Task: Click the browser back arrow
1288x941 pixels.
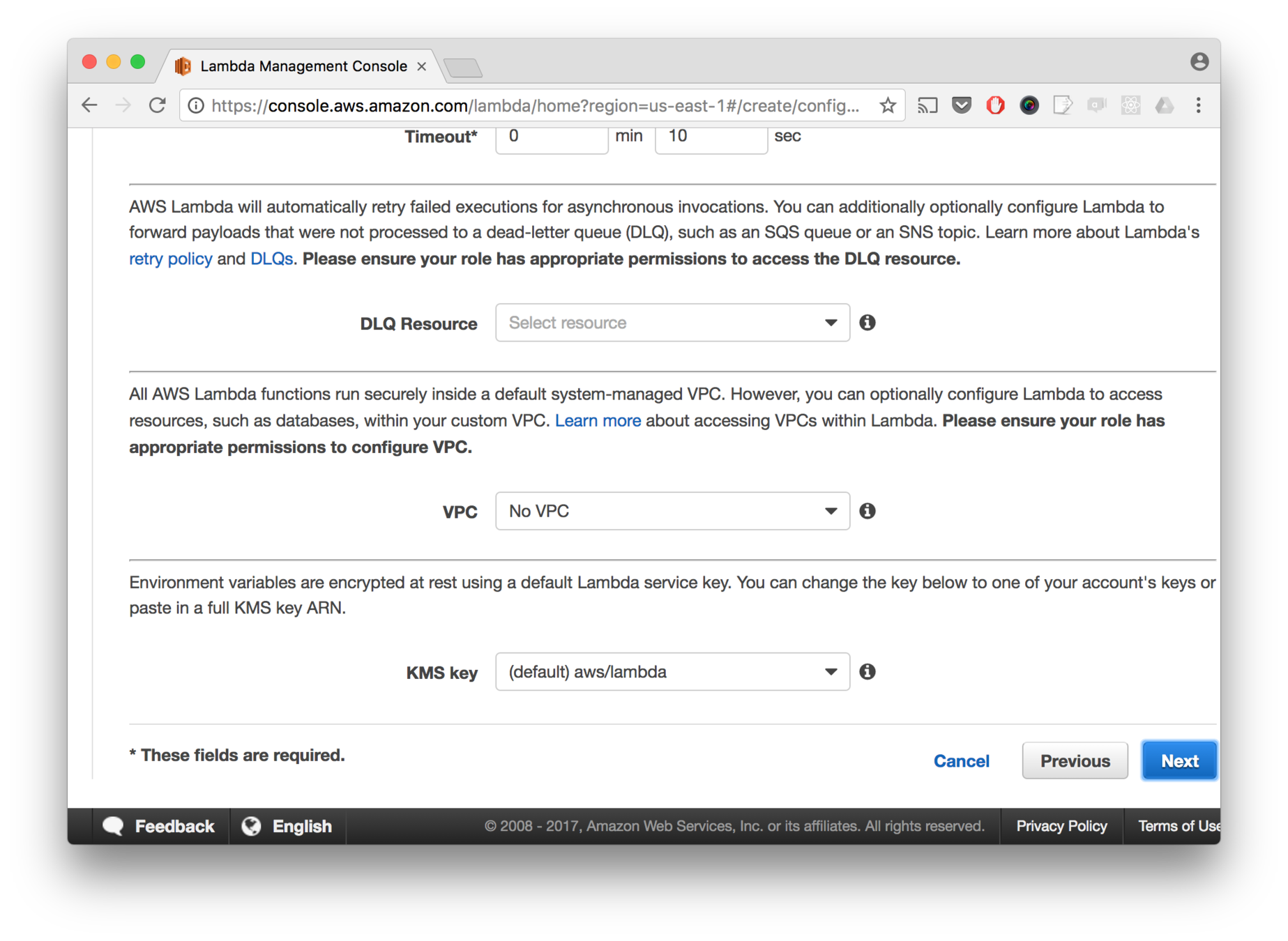Action: click(89, 105)
